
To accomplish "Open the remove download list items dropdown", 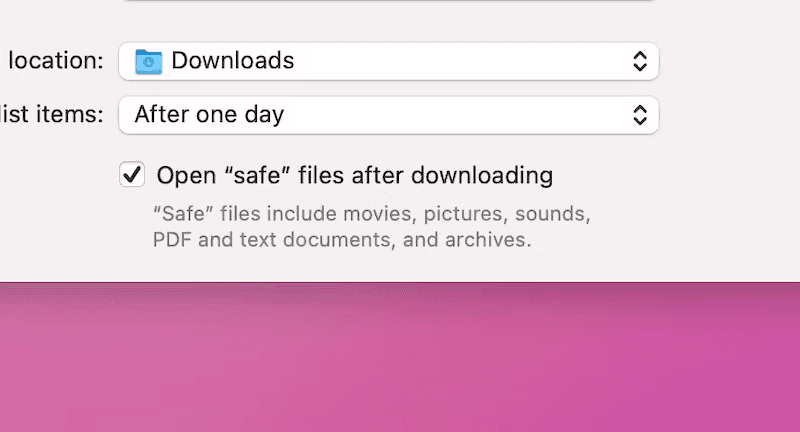I will click(x=389, y=115).
